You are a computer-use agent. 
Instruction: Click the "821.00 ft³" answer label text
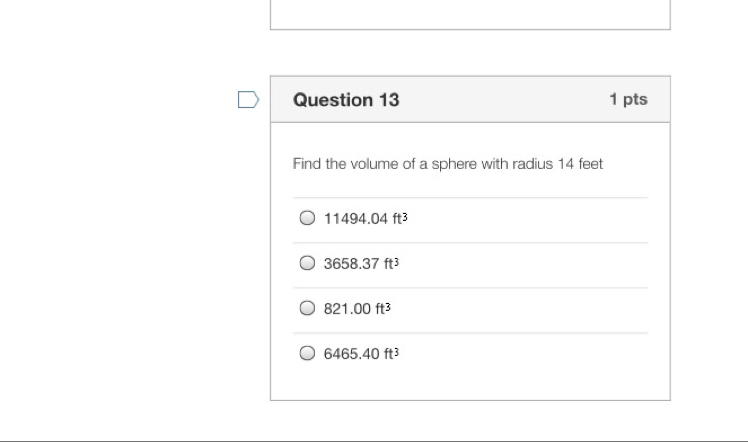[357, 309]
